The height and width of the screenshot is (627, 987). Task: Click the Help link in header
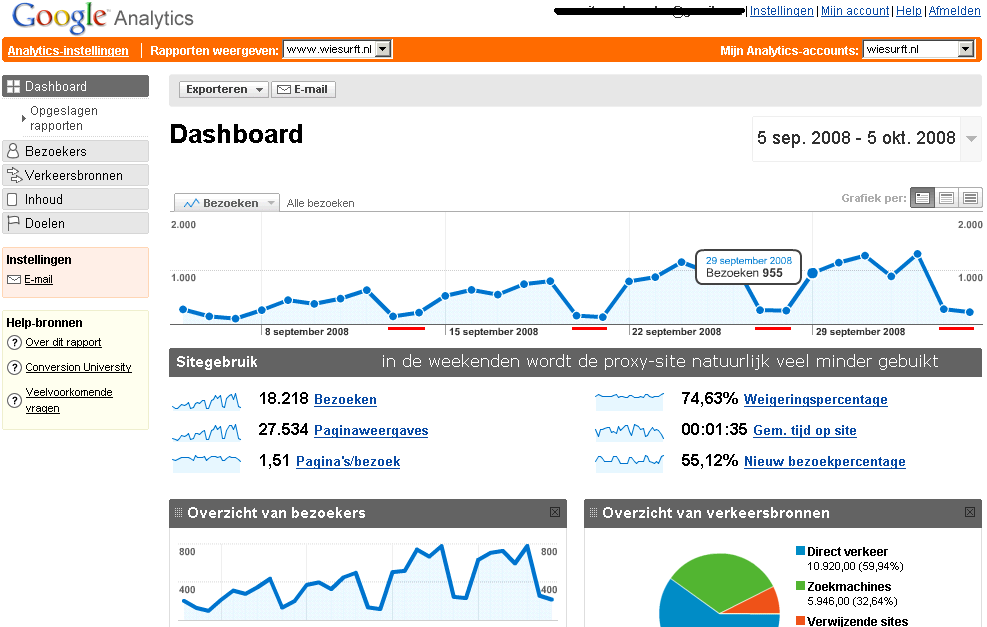908,11
